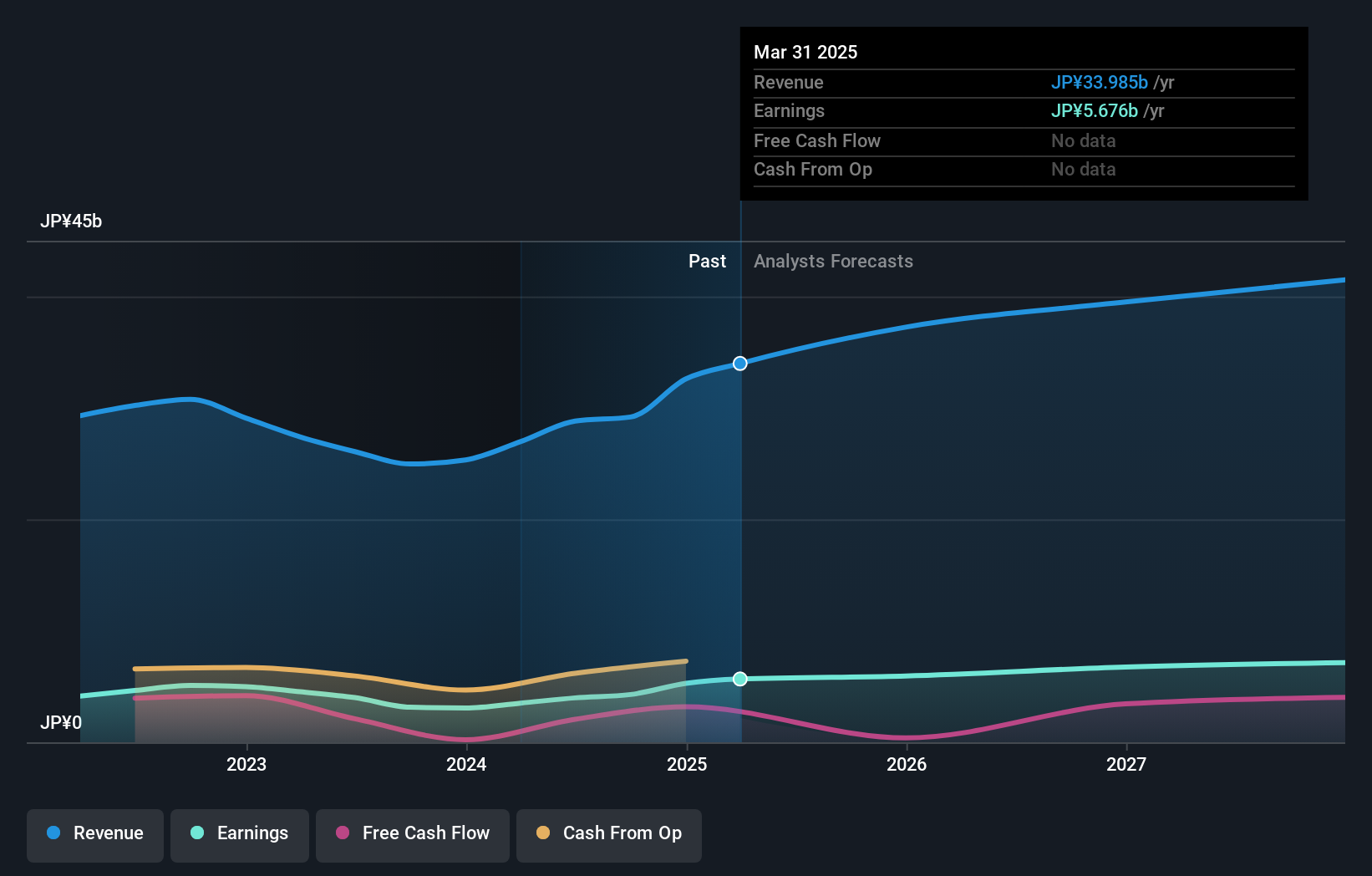Click the 2026 x-axis label

[x=907, y=764]
